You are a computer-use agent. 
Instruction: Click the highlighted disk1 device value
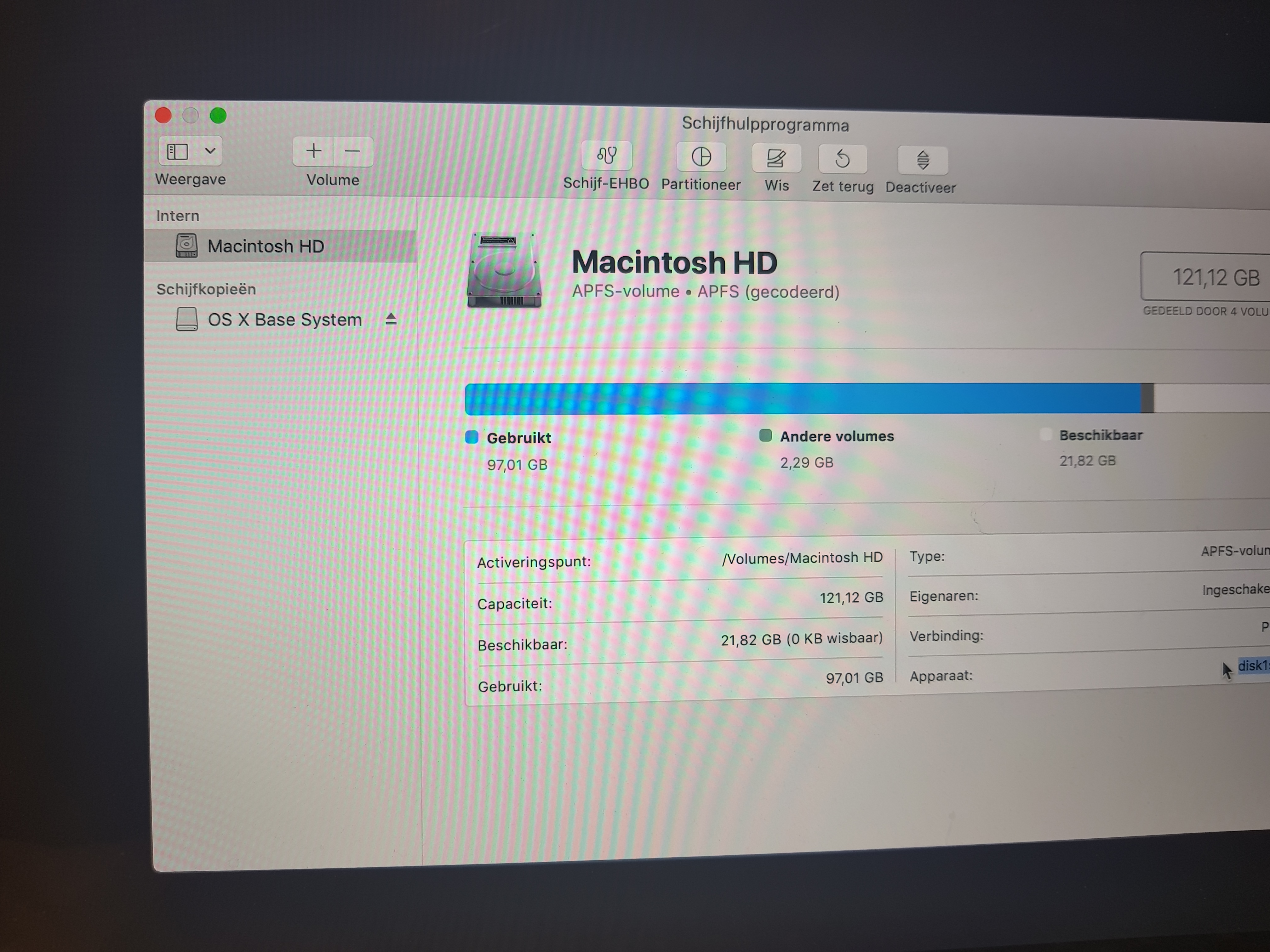click(x=1254, y=666)
